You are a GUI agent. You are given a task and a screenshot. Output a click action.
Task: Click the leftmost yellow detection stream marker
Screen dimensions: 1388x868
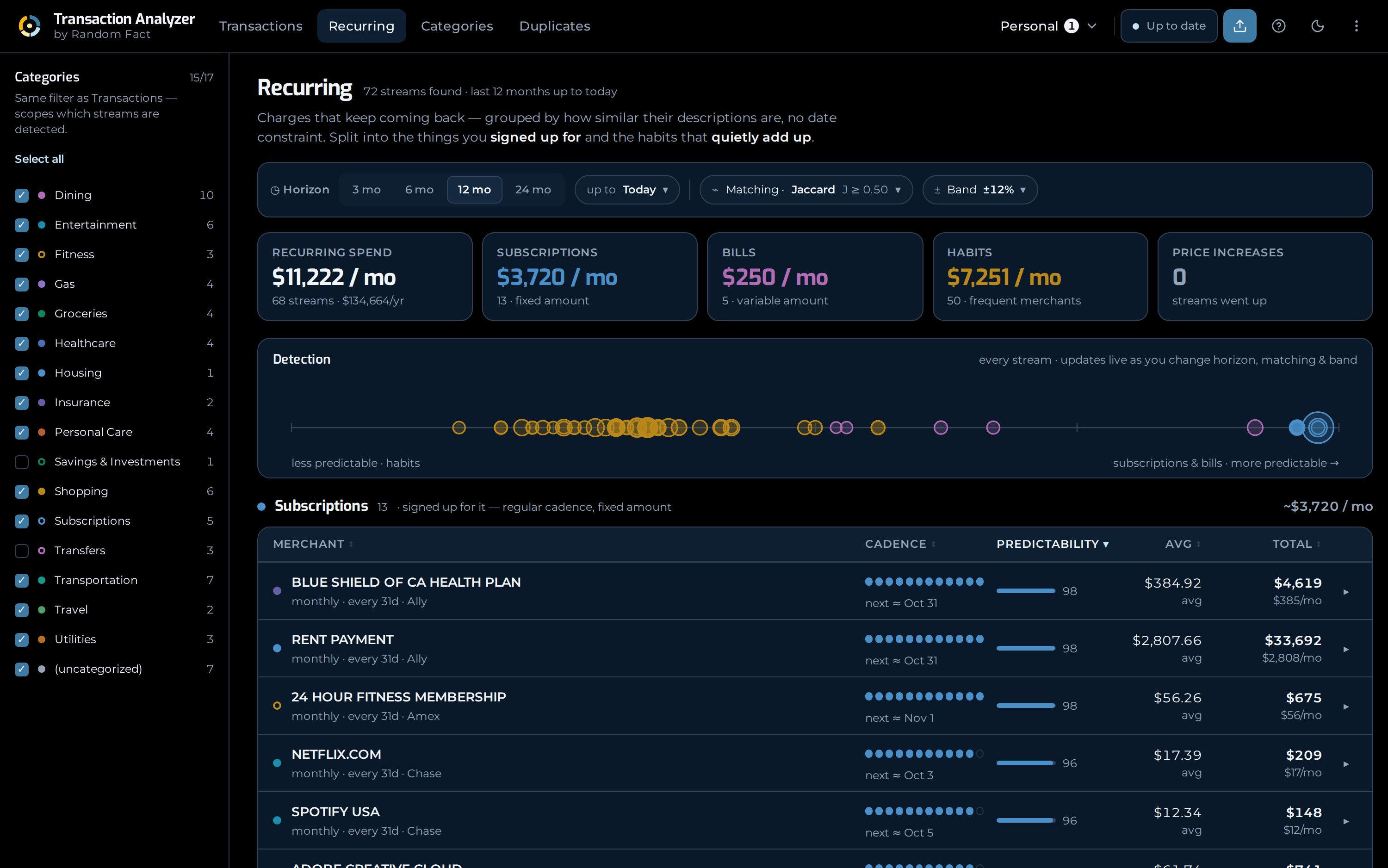[459, 427]
